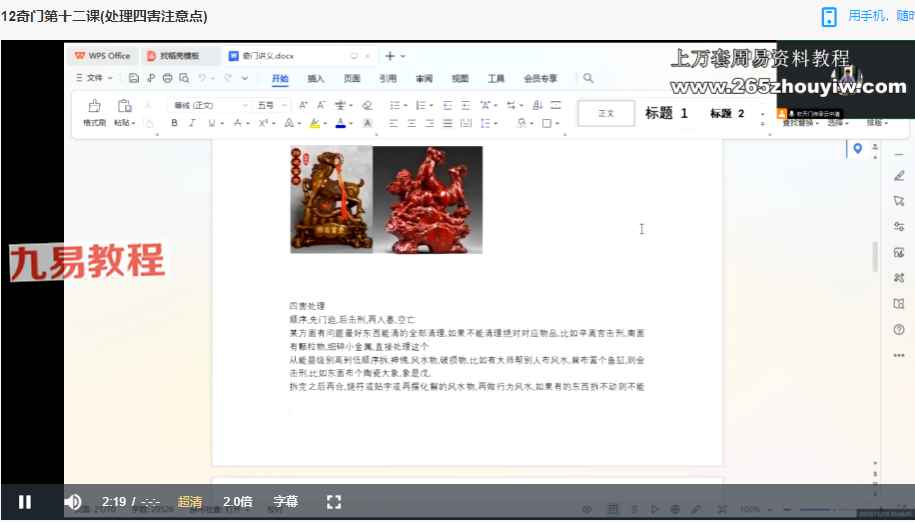Viewport: 915px width, 522px height.
Task: Toggle strikethrough formatting
Action: (x=237, y=123)
